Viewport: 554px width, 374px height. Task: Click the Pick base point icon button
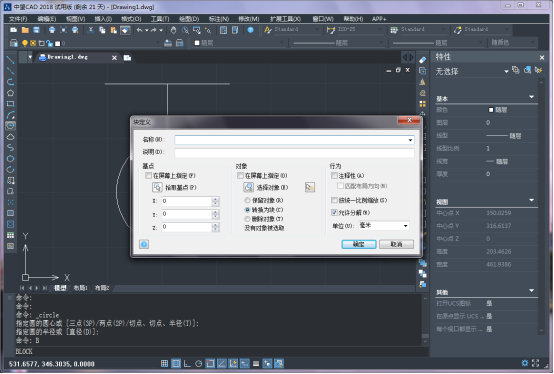pos(157,188)
